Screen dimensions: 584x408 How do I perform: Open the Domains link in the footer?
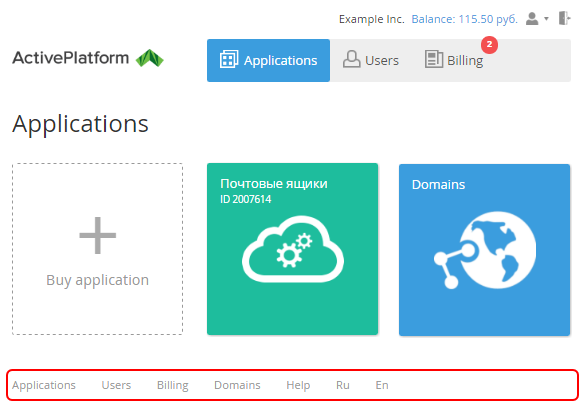pos(237,385)
